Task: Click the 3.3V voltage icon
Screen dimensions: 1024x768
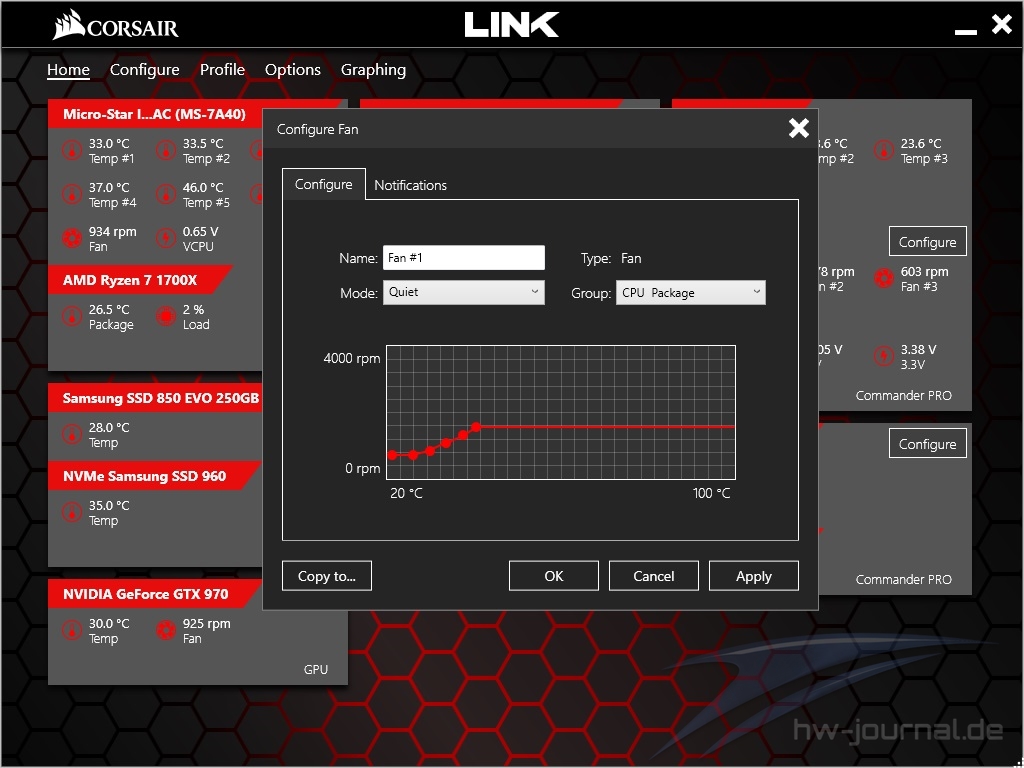Action: pyautogui.click(x=883, y=356)
